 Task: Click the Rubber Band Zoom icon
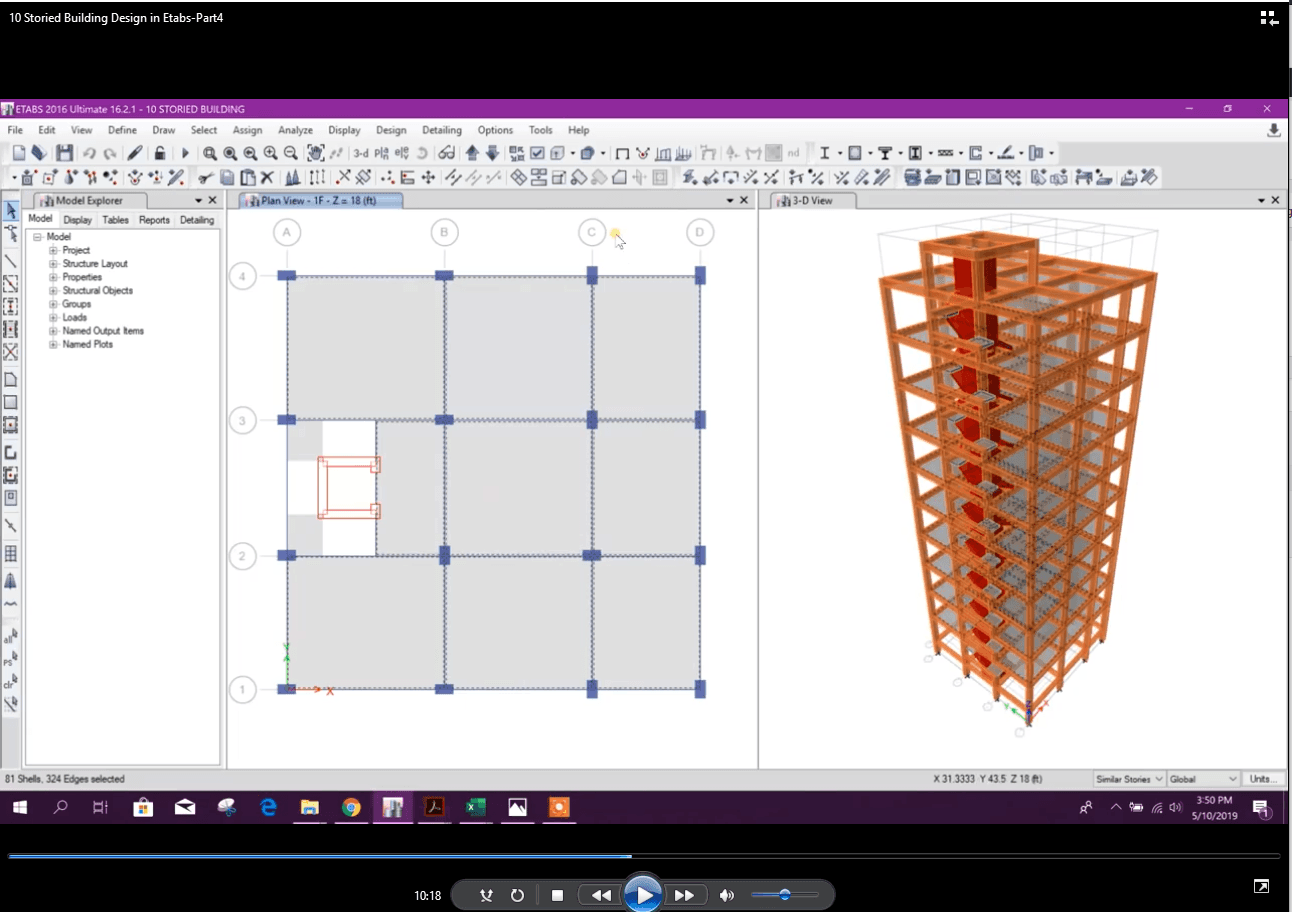coord(210,153)
